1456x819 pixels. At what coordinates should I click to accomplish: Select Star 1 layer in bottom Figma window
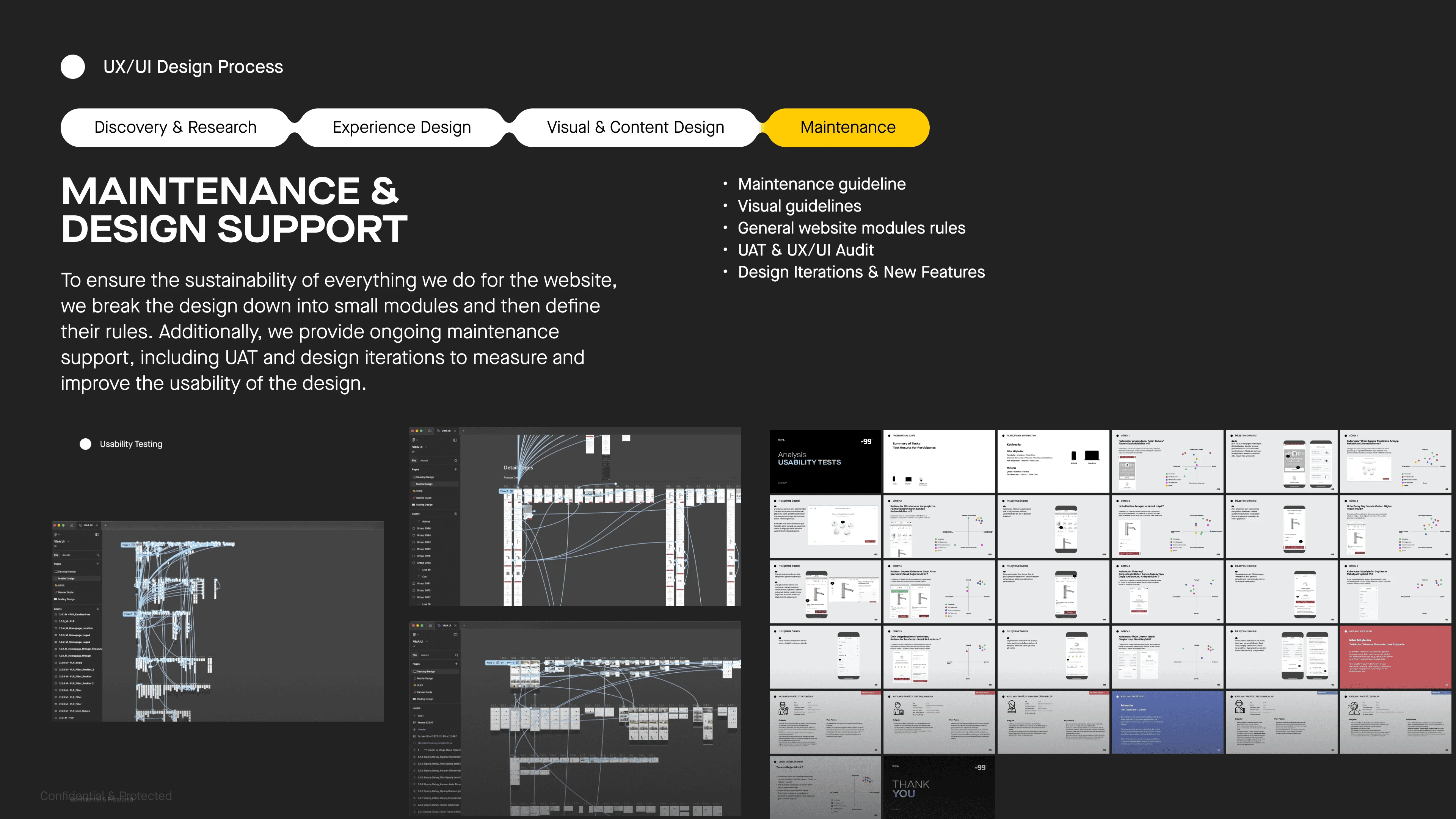[420, 715]
